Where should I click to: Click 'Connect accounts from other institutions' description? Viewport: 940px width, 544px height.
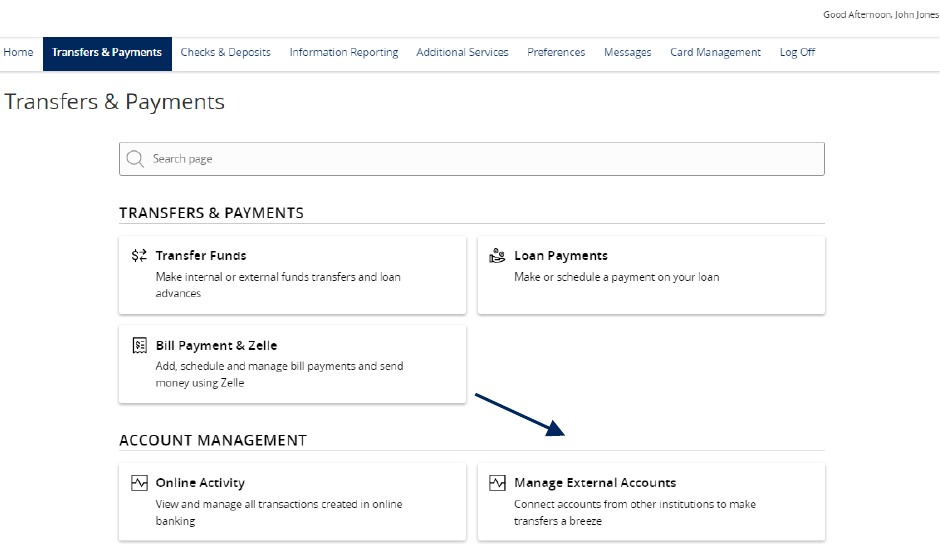coord(635,512)
